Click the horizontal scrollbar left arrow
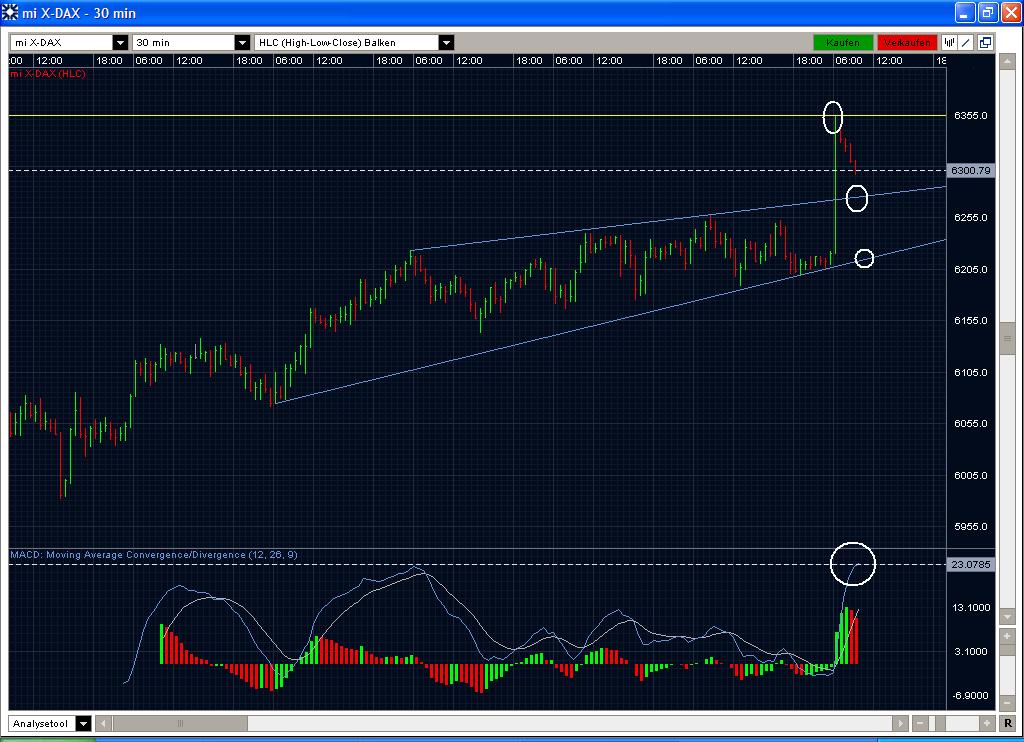The image size is (1024, 742). coord(103,723)
